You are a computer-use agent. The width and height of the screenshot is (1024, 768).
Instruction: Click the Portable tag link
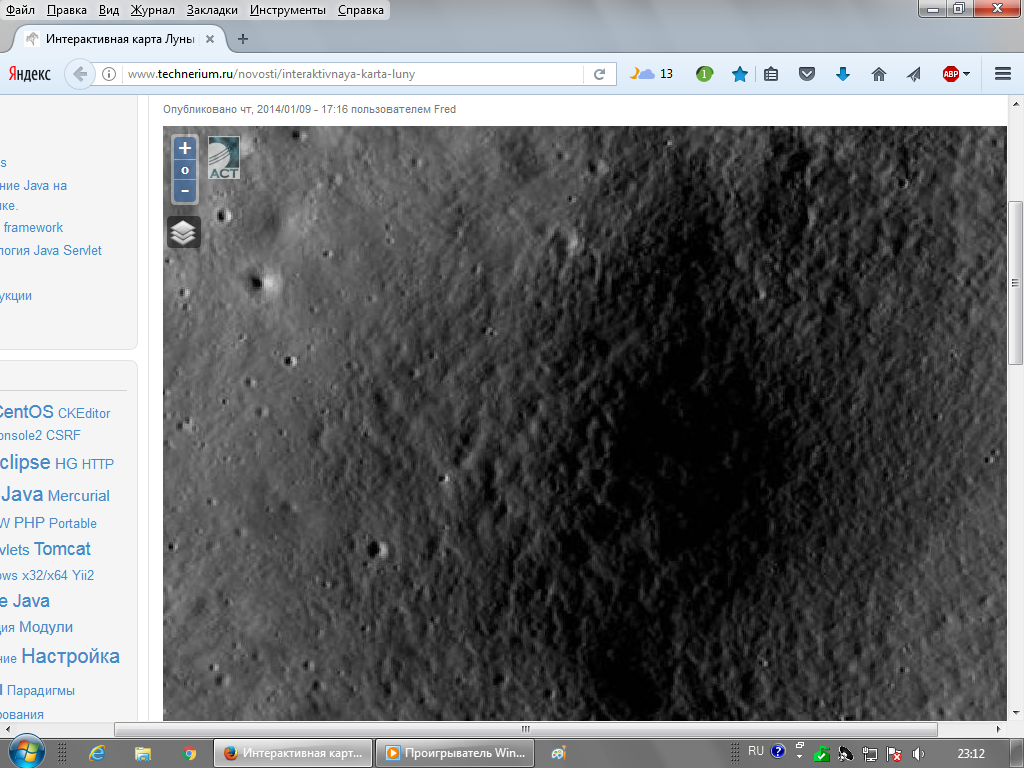pyautogui.click(x=72, y=524)
